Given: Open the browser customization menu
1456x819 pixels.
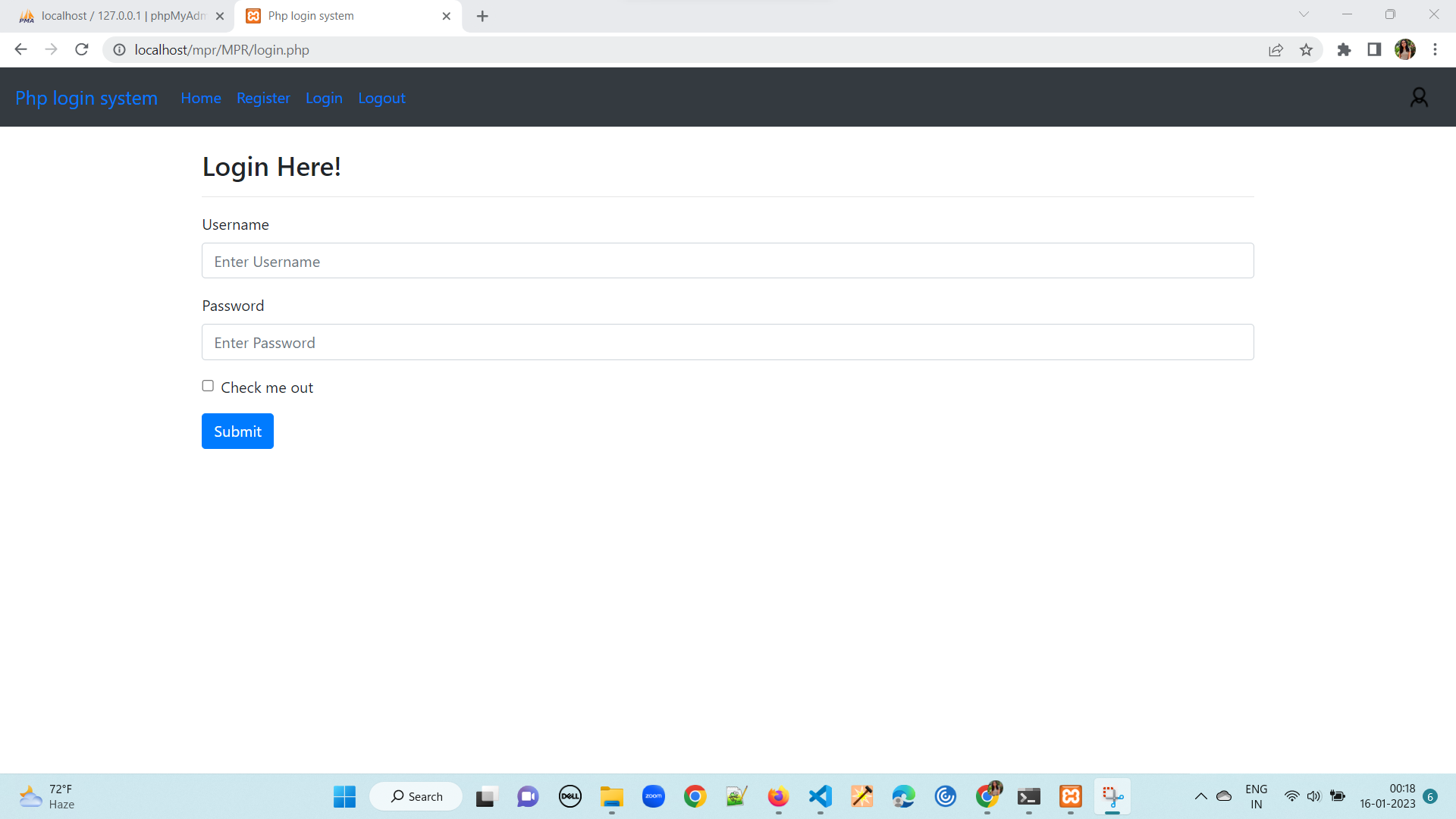Looking at the screenshot, I should (x=1435, y=49).
